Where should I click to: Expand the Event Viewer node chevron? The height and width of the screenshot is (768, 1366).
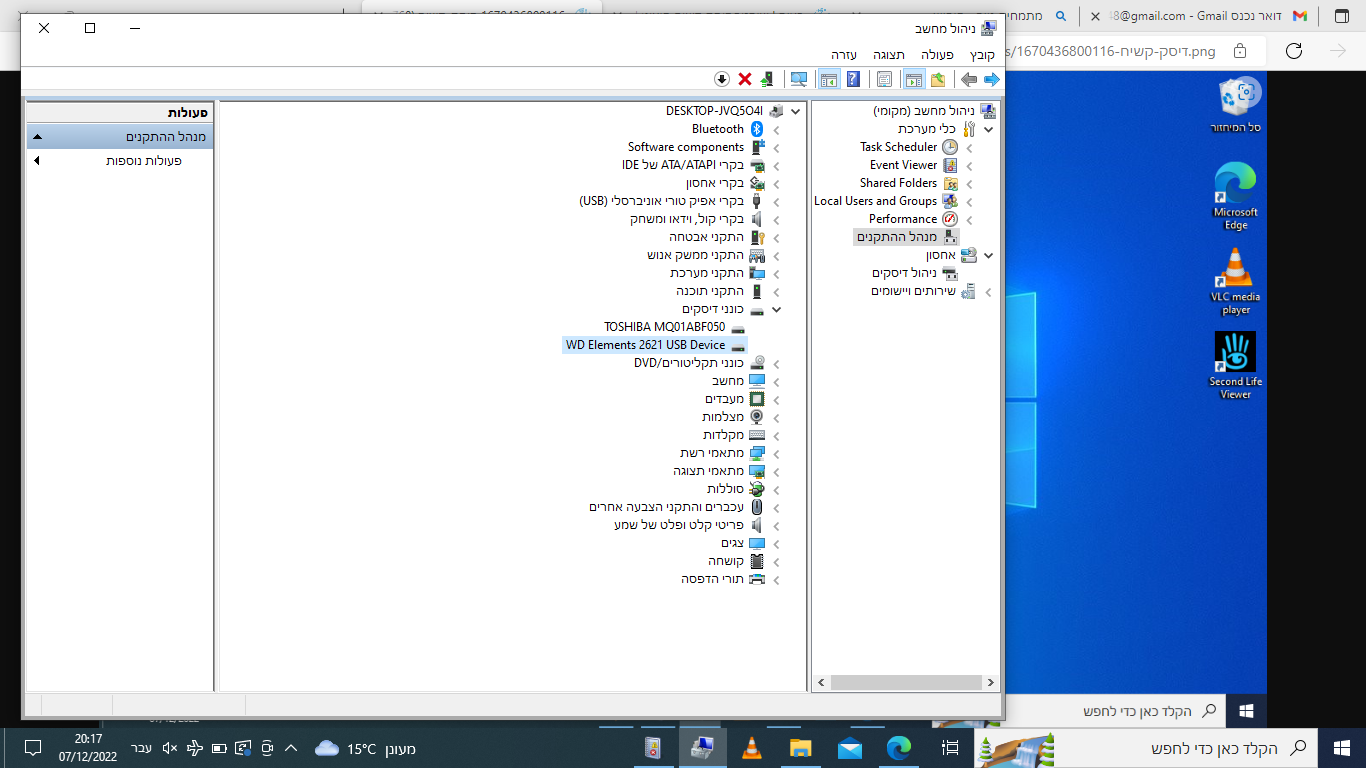(969, 165)
